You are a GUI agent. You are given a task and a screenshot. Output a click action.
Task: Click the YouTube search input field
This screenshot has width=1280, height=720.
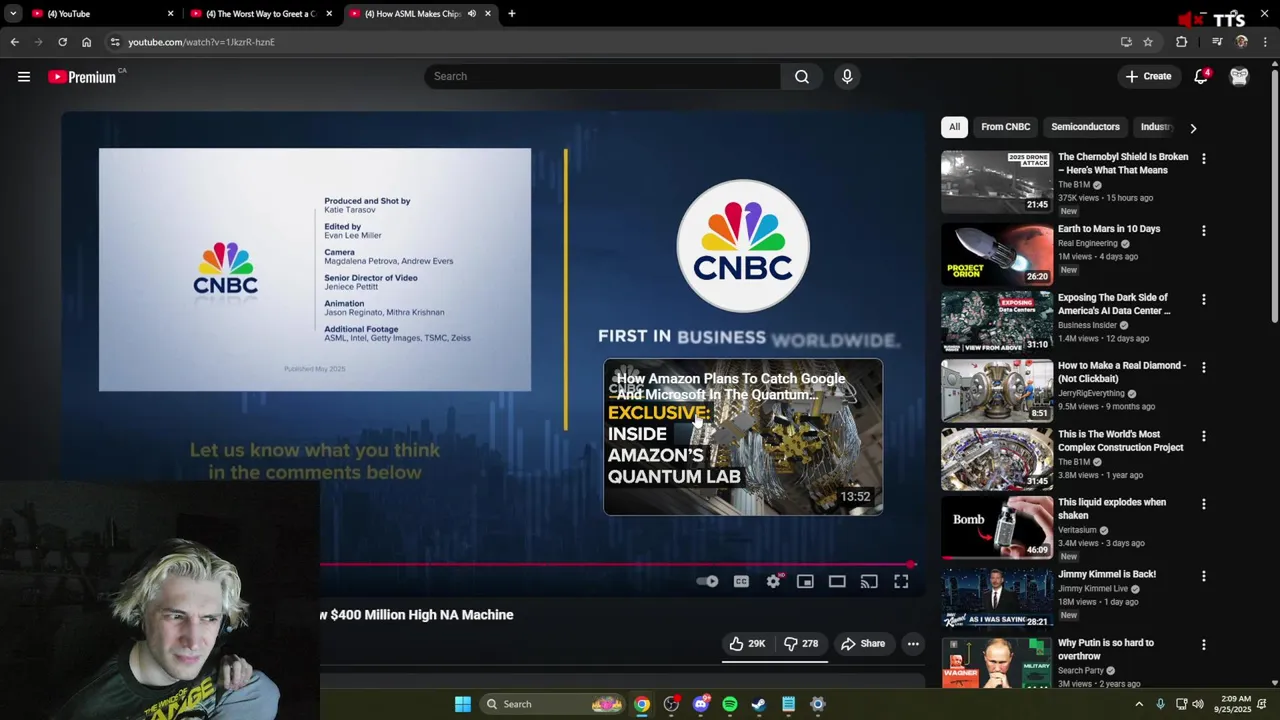click(x=602, y=76)
